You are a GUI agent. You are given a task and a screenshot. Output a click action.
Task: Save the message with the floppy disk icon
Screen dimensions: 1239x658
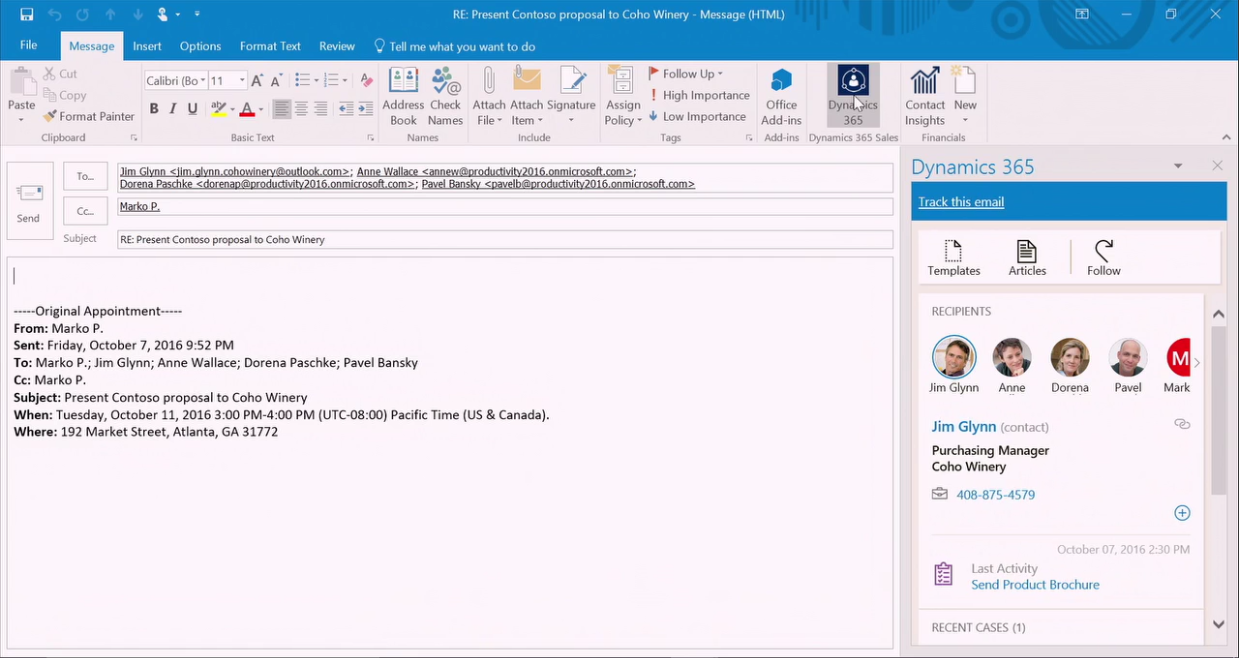point(27,14)
